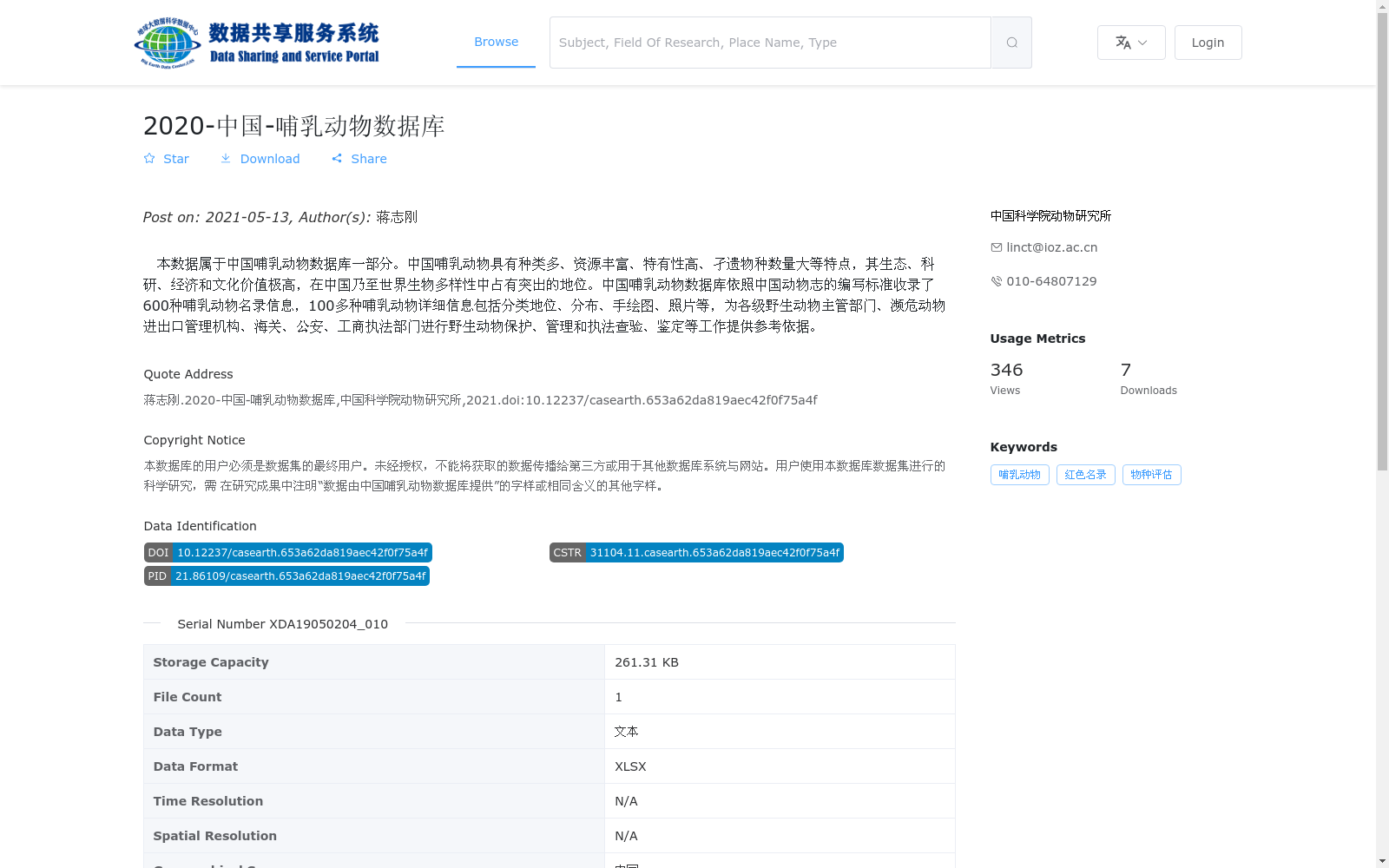Screen dimensions: 1389x868
Task: Click the quote address citation text
Action: [x=480, y=400]
